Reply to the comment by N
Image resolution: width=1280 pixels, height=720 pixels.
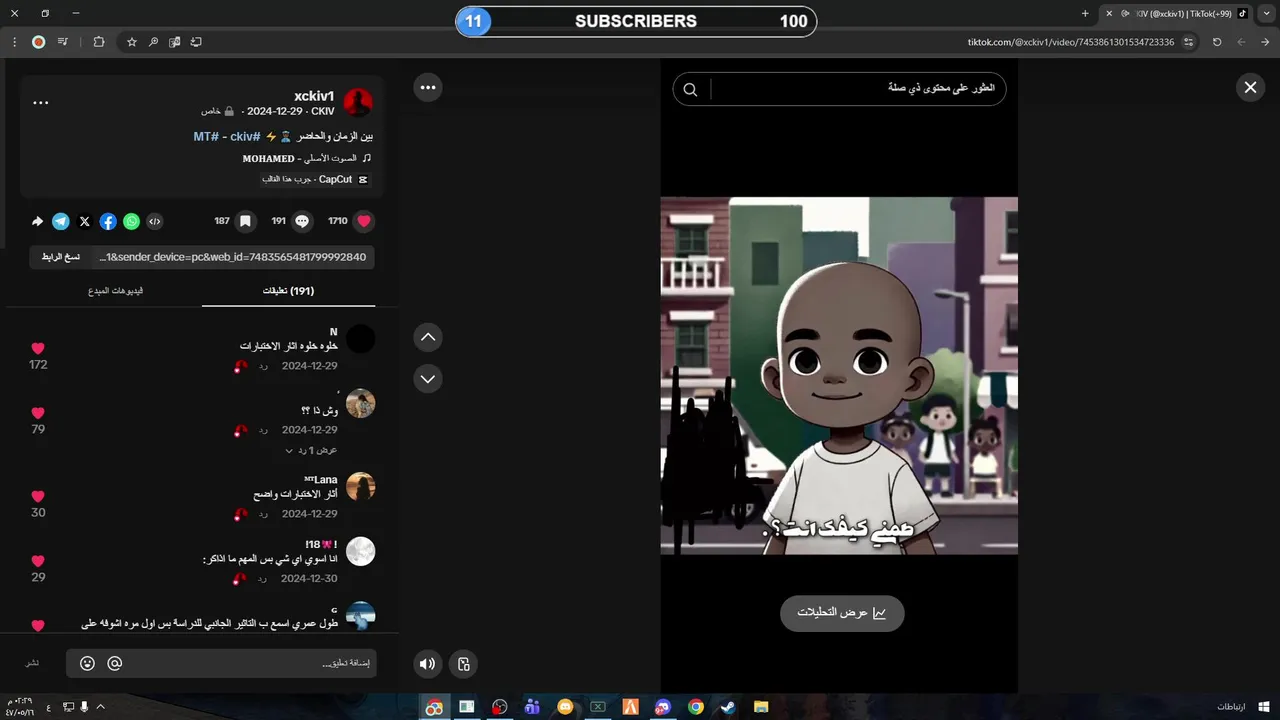pos(263,366)
